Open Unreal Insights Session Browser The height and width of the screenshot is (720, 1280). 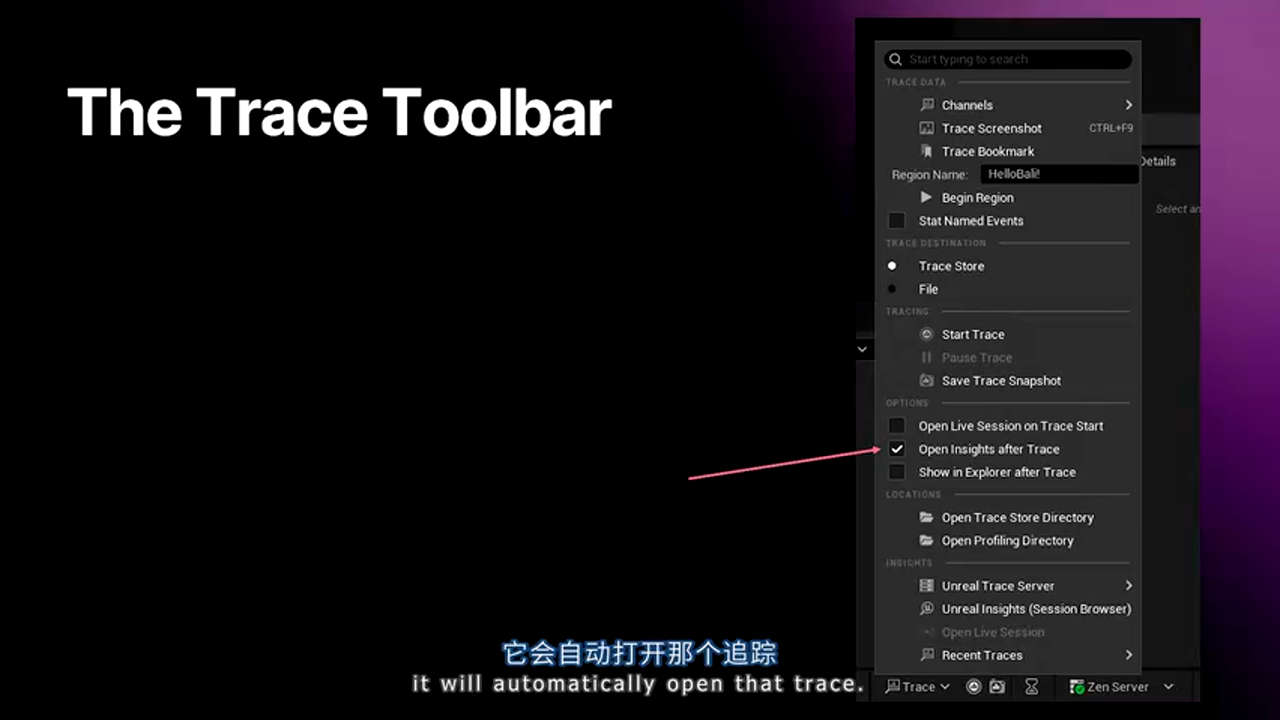1036,608
